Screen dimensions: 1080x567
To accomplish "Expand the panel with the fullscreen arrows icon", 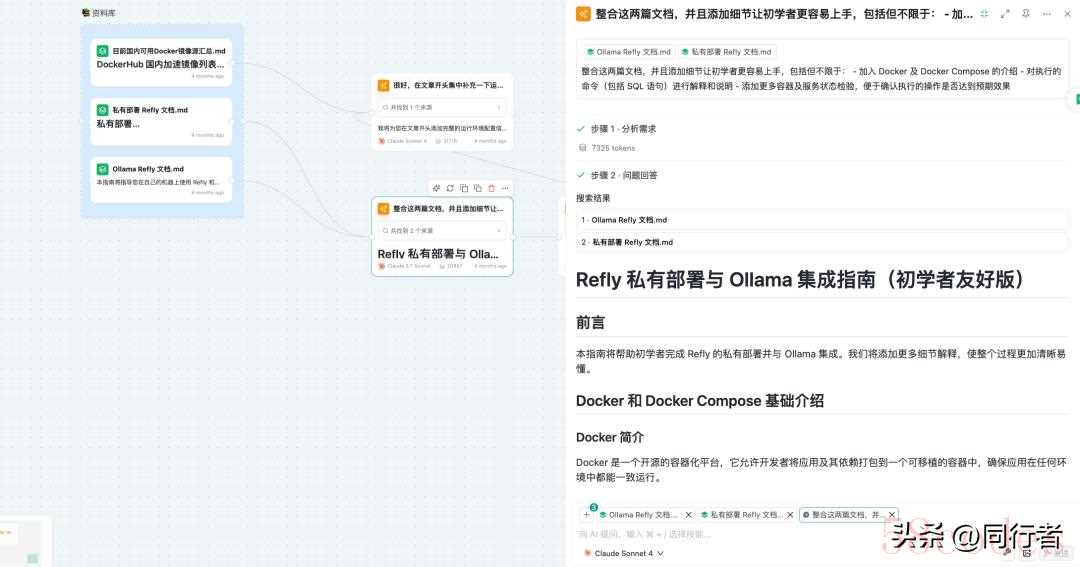I will (x=1005, y=14).
